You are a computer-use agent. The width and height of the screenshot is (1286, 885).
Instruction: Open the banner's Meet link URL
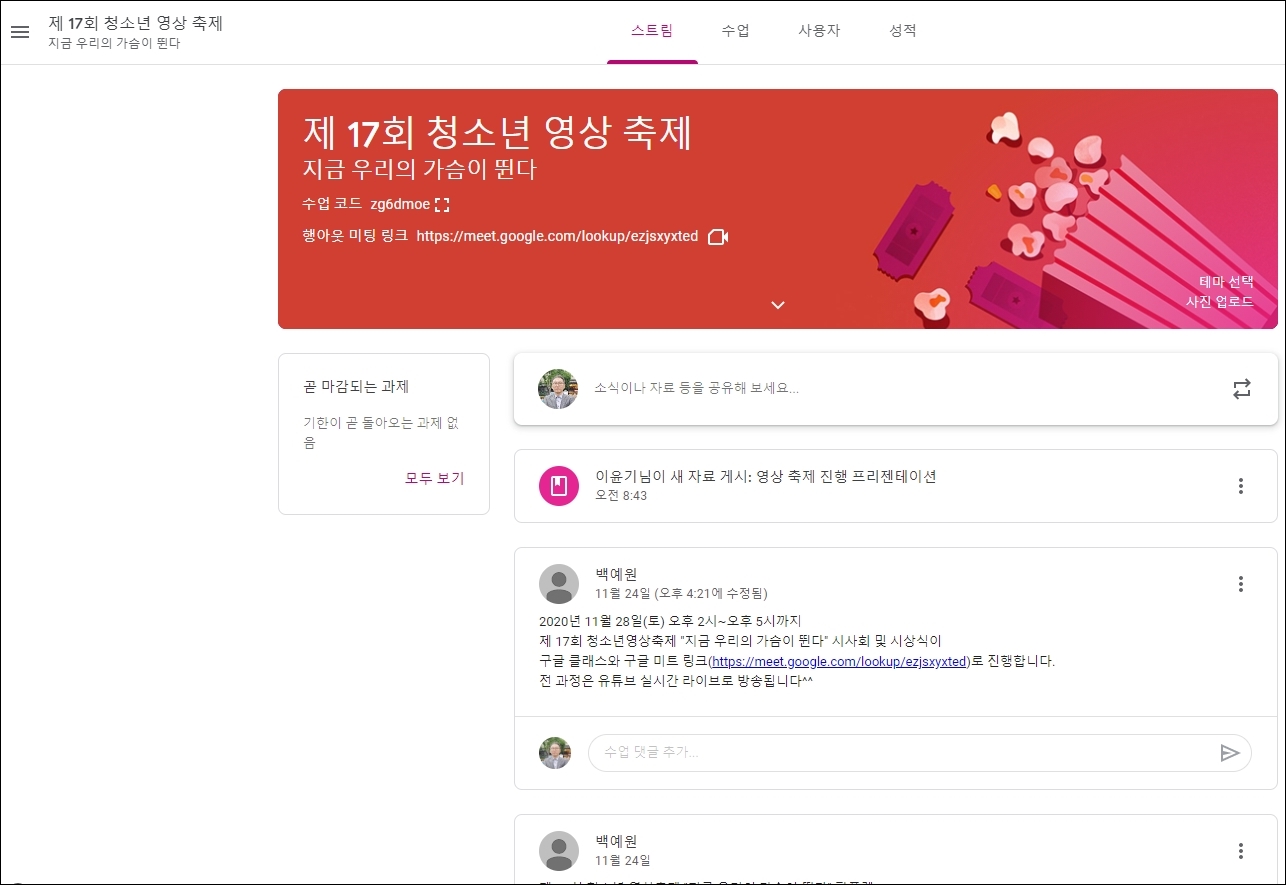[x=557, y=237]
